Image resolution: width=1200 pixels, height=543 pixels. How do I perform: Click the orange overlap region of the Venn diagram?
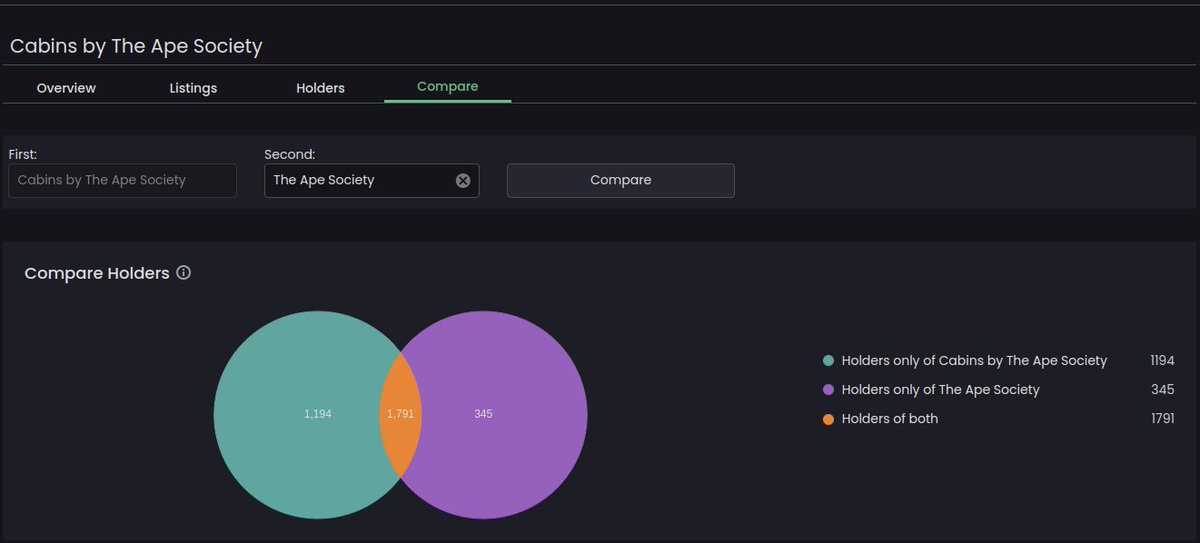[400, 414]
